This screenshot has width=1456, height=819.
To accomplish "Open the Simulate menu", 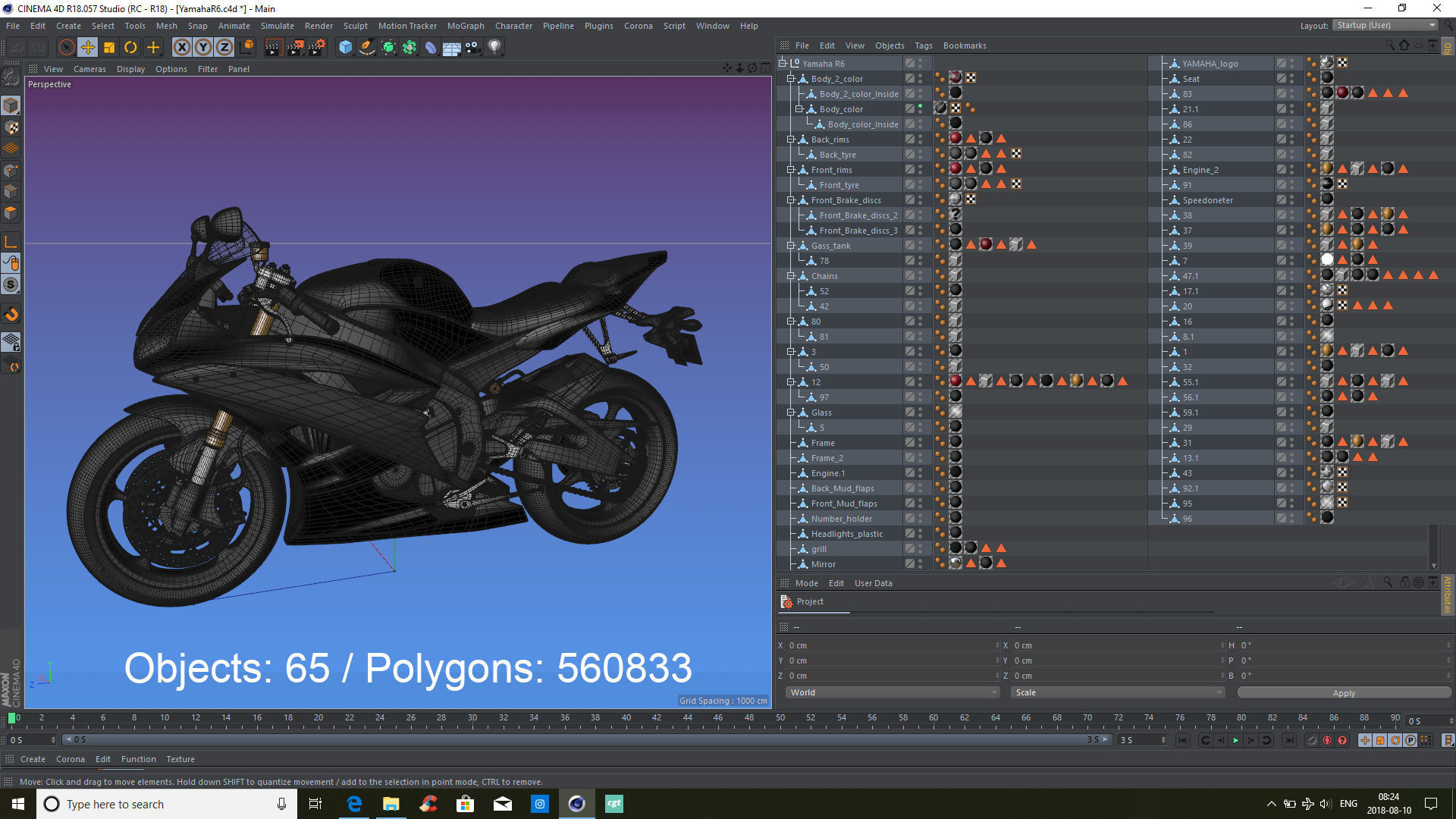I will click(278, 26).
